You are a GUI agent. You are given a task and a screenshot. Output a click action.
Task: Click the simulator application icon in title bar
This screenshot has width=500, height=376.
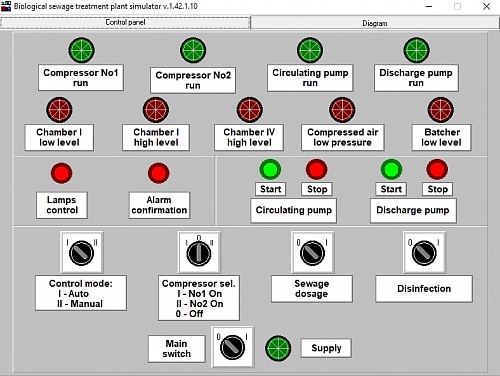(6, 6)
